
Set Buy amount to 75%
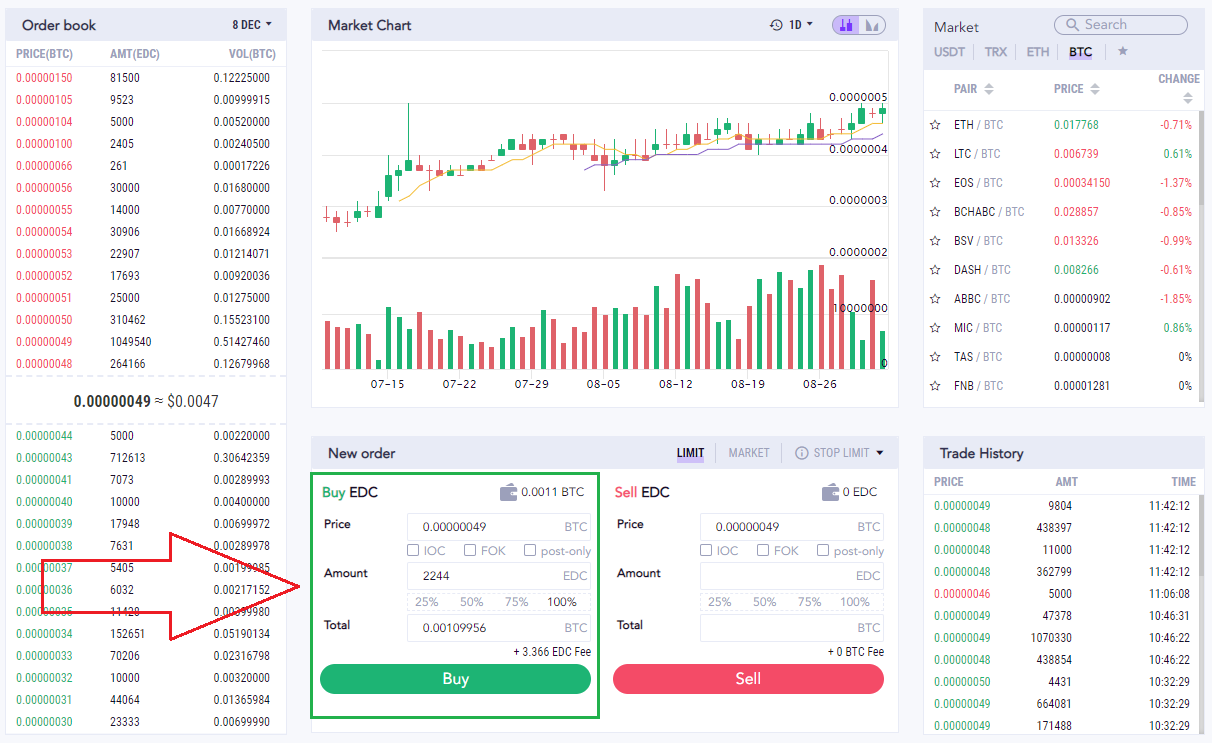pos(517,602)
